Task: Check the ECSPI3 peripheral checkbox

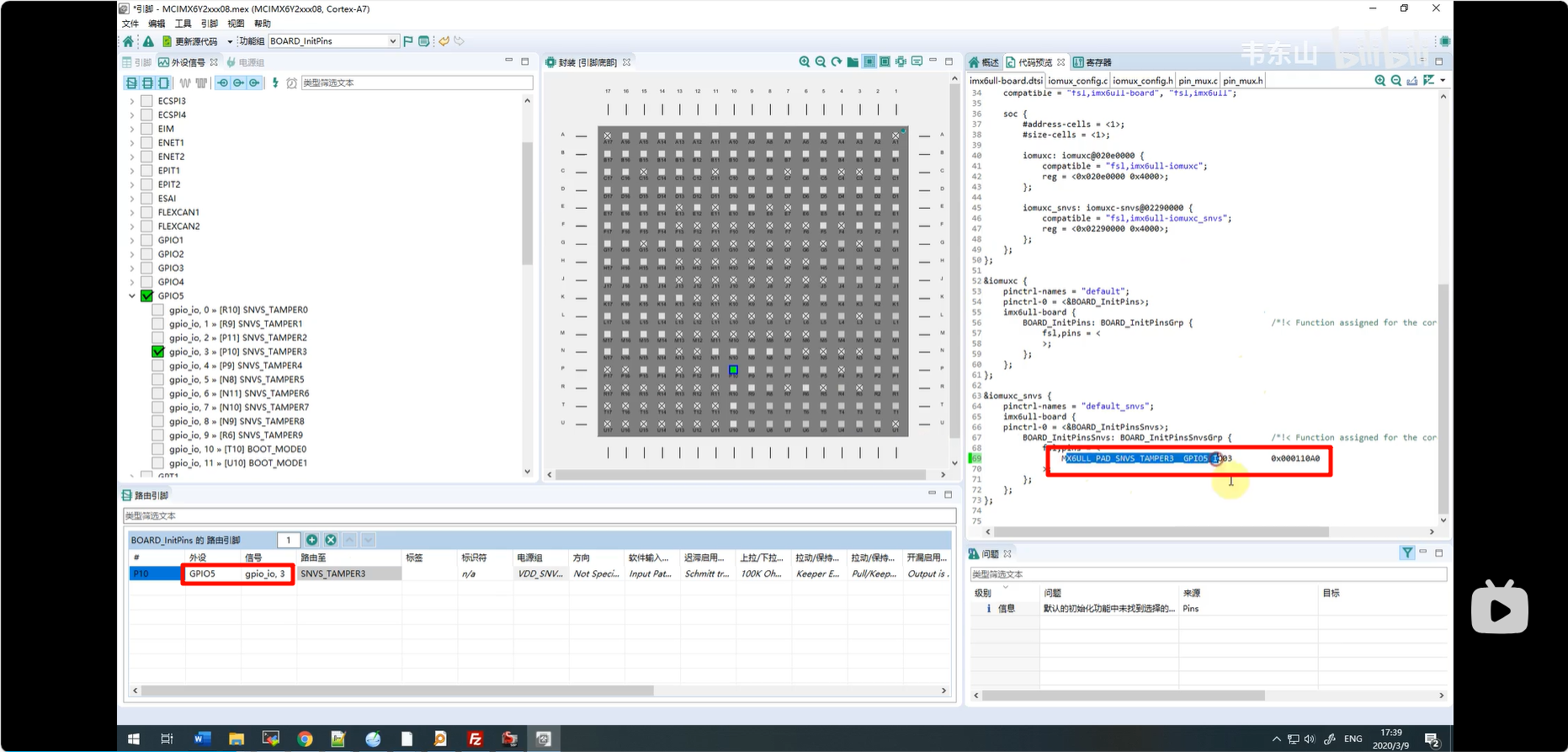Action: (146, 101)
